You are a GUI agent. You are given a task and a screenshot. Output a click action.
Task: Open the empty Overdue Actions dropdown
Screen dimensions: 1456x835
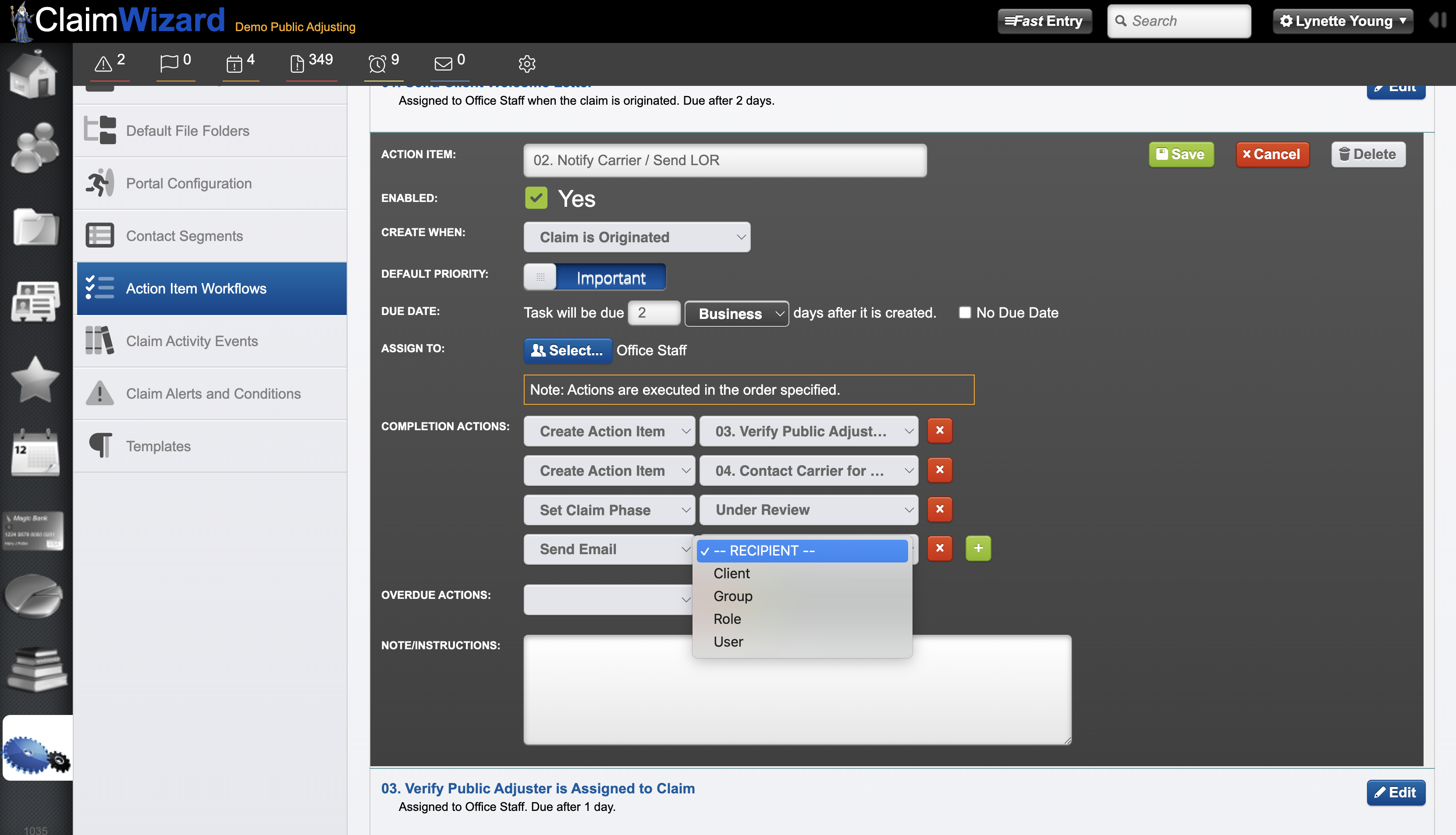[608, 599]
